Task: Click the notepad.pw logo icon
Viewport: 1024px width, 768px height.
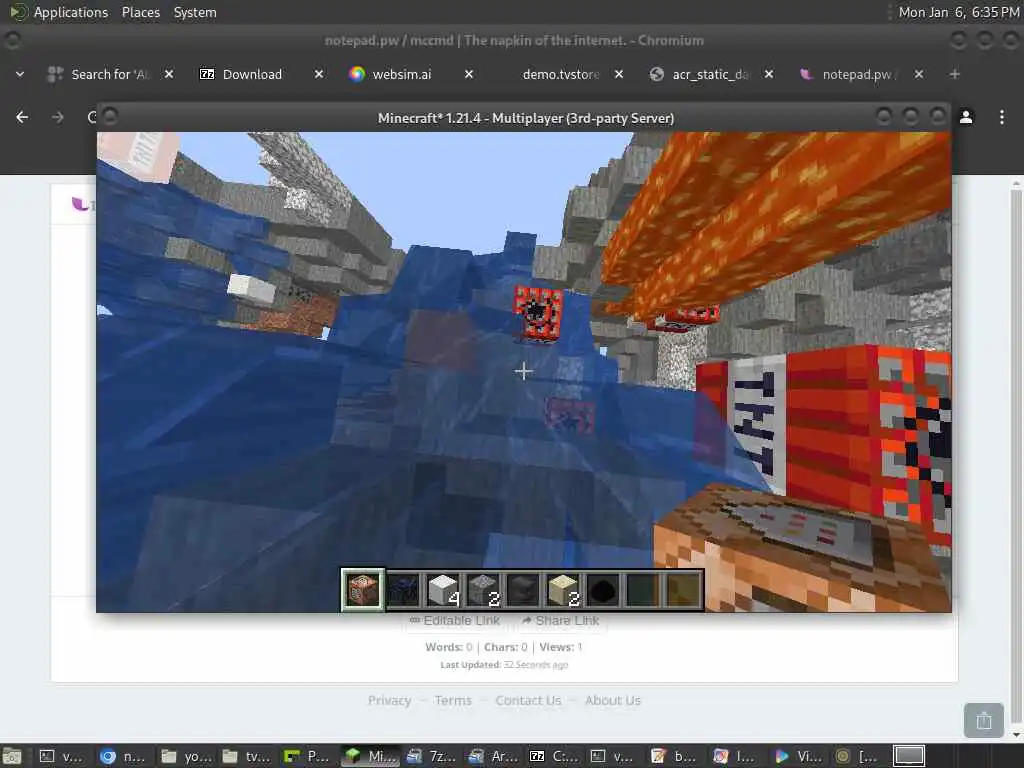Action: 80,204
